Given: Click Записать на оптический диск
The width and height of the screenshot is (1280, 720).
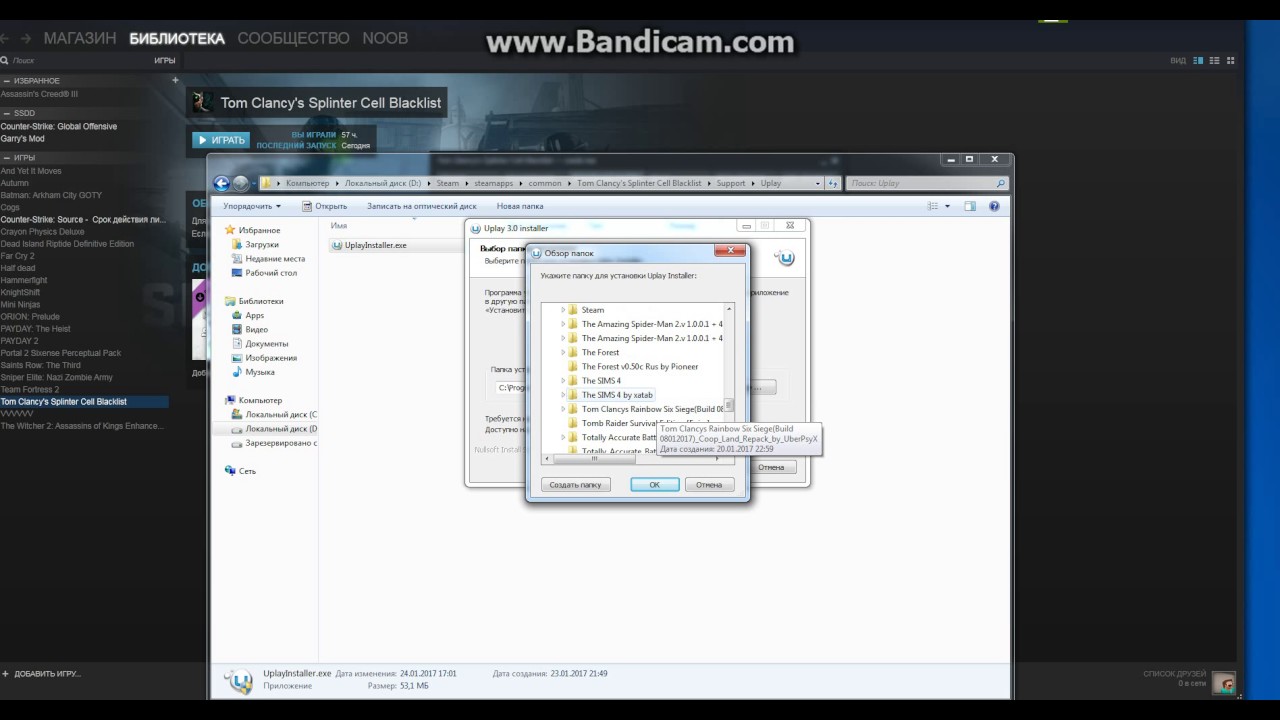Looking at the screenshot, I should tap(421, 206).
